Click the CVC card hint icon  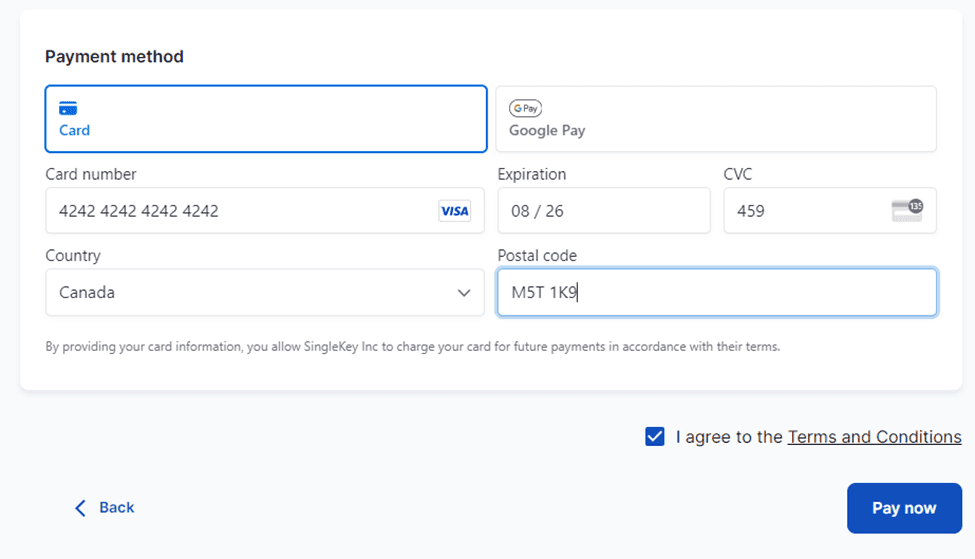(906, 210)
